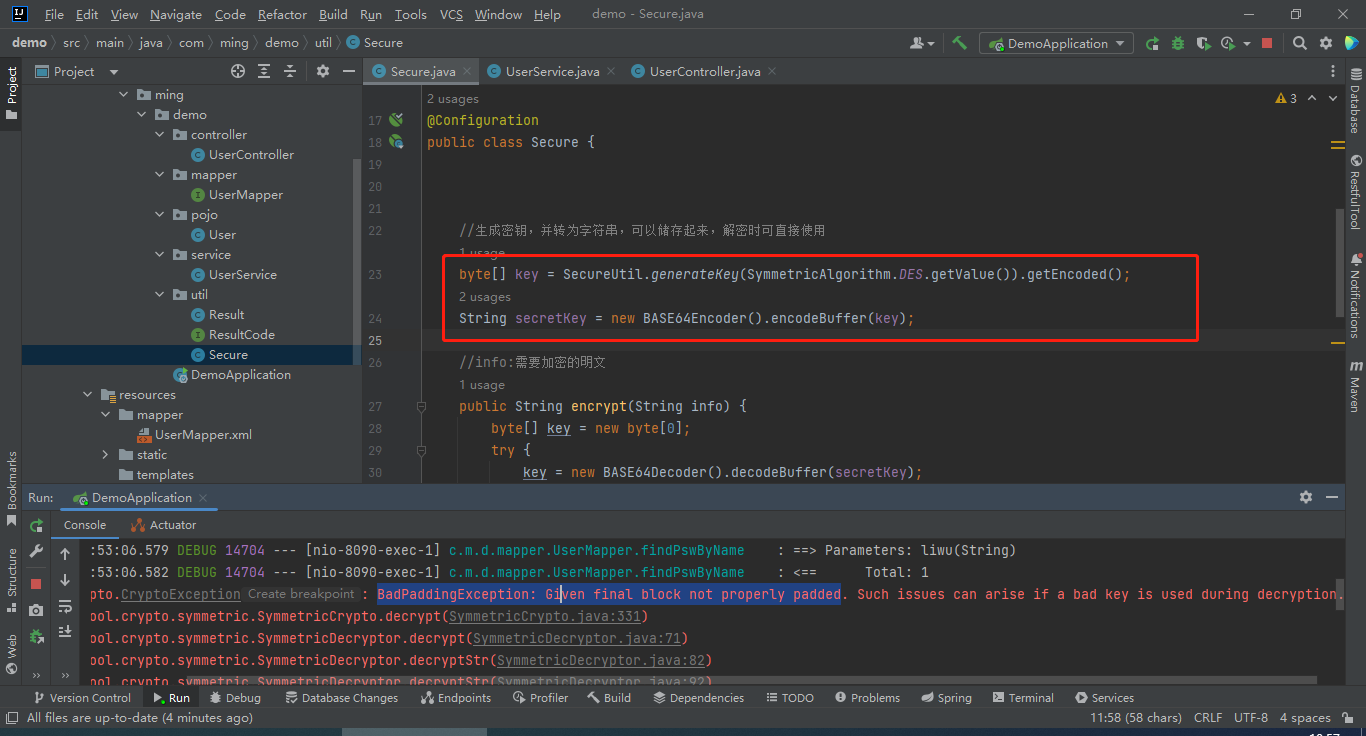The width and height of the screenshot is (1366, 736).
Task: Open Search Everywhere magnifier icon
Action: [1299, 43]
